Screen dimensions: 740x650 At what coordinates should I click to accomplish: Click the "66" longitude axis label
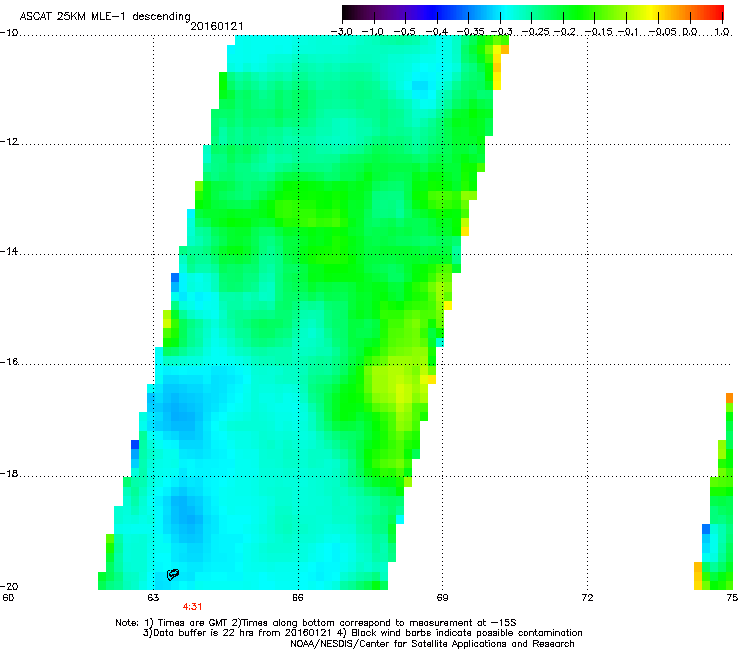click(297, 598)
